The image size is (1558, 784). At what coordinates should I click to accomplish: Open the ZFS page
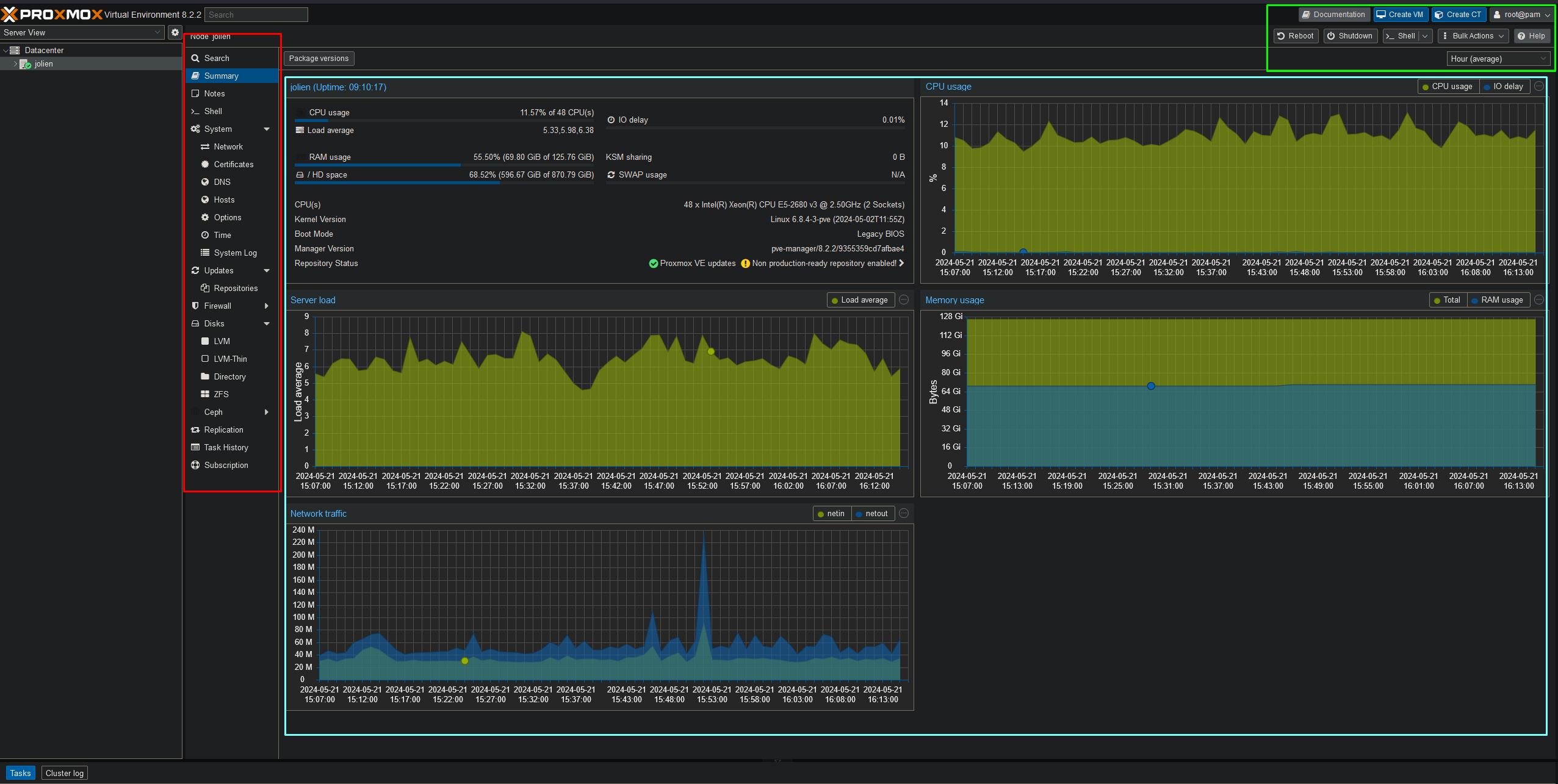click(232, 394)
